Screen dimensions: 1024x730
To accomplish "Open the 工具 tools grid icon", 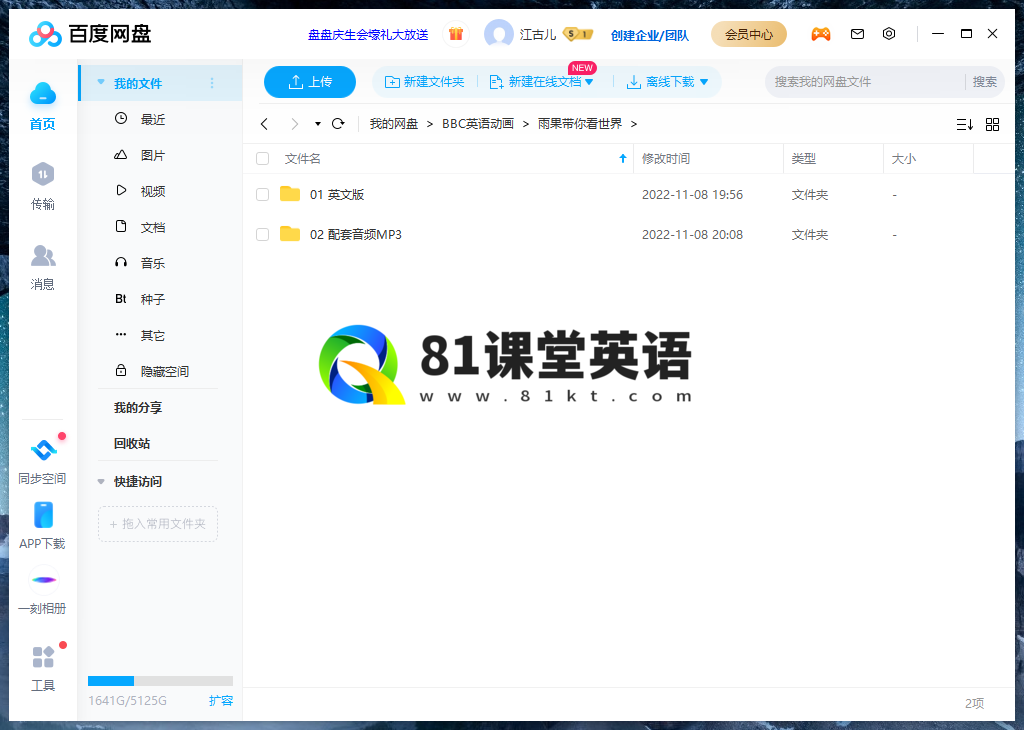I will click(x=43, y=657).
